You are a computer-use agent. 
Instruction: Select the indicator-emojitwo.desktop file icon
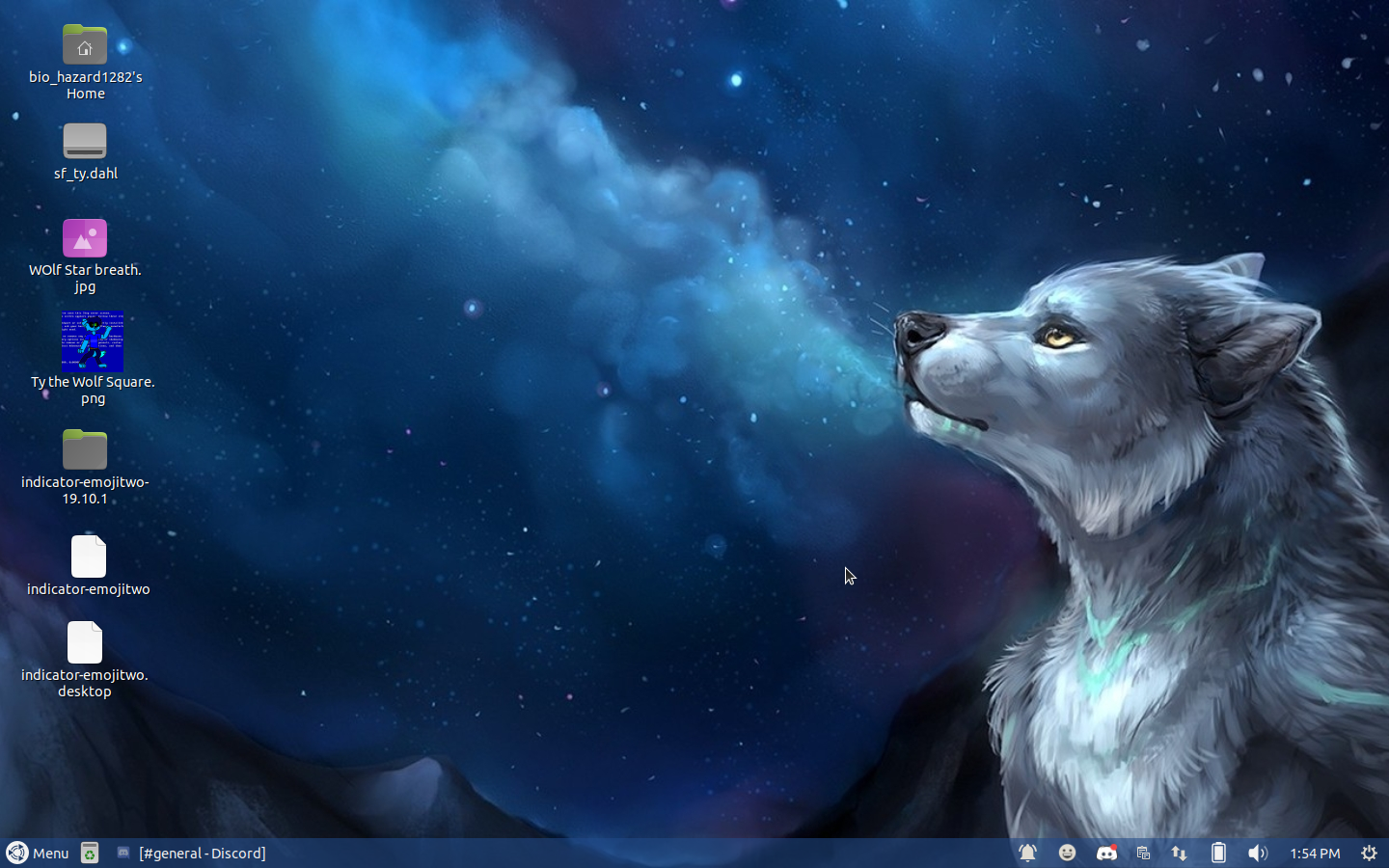pos(85,642)
